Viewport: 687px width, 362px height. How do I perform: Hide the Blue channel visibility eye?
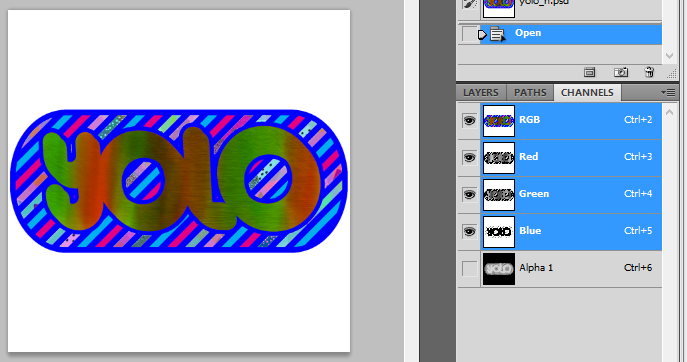click(x=469, y=231)
